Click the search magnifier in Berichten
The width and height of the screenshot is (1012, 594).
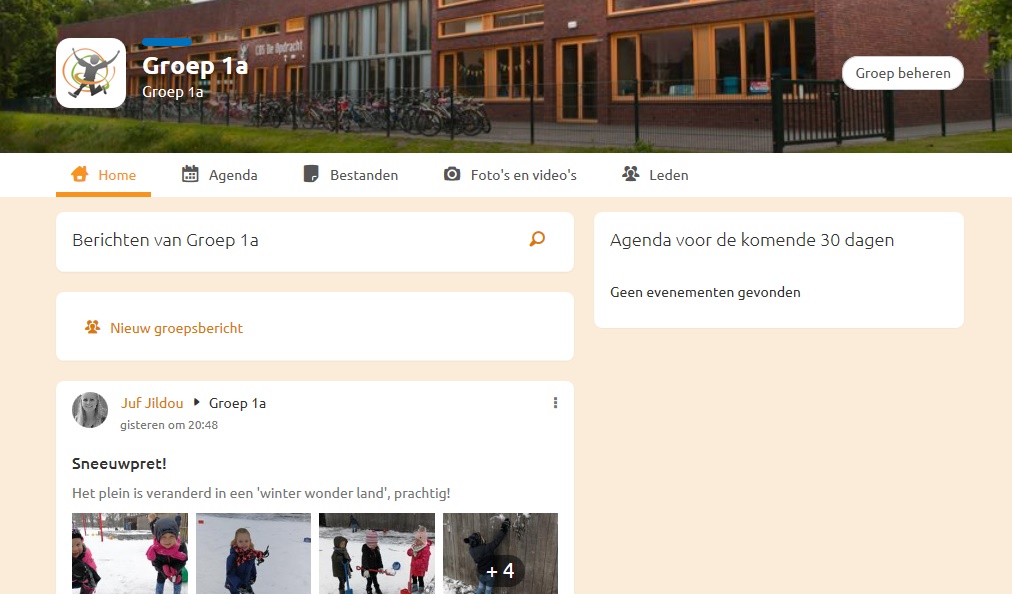click(x=537, y=240)
